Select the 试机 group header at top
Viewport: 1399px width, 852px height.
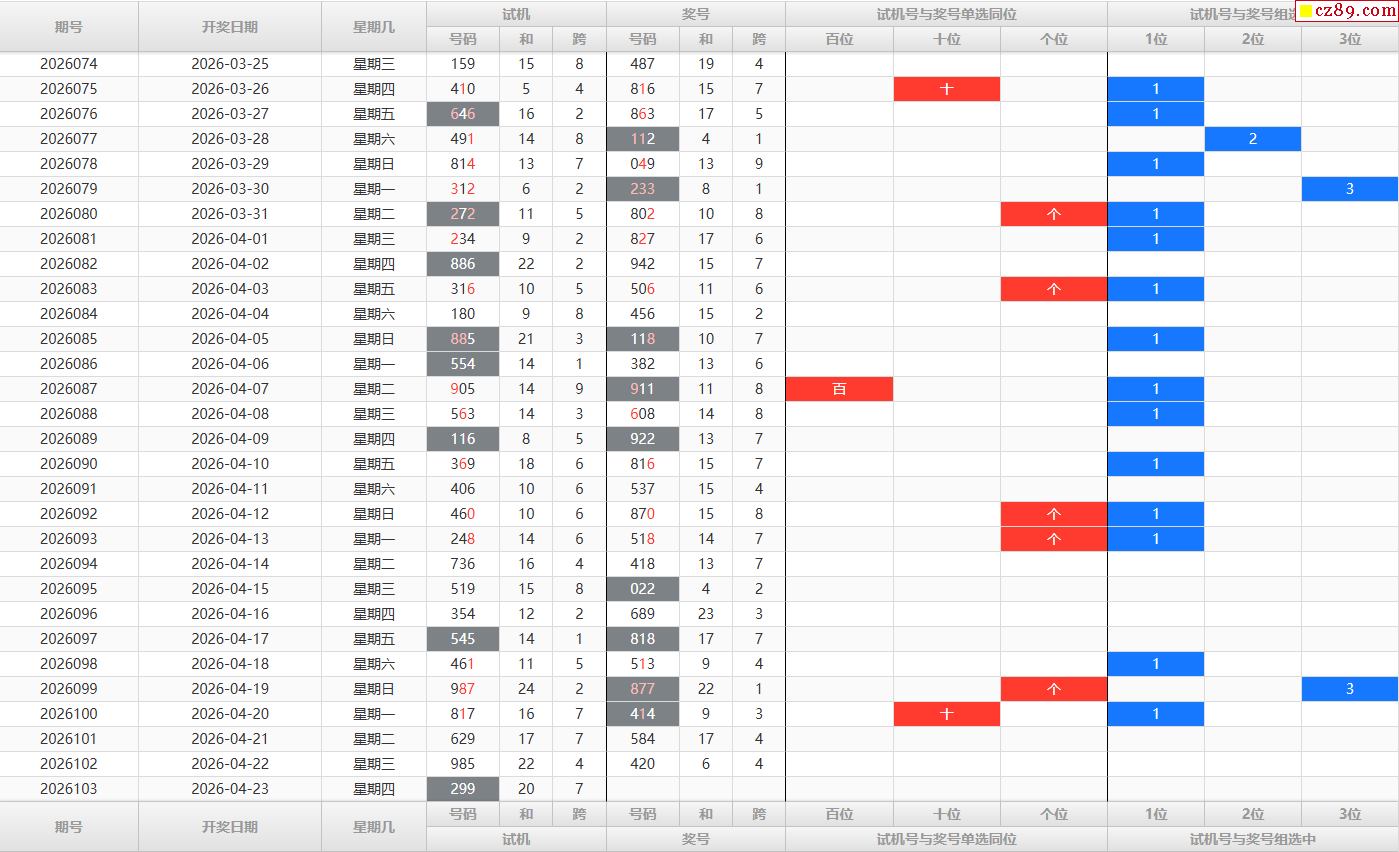coord(516,14)
